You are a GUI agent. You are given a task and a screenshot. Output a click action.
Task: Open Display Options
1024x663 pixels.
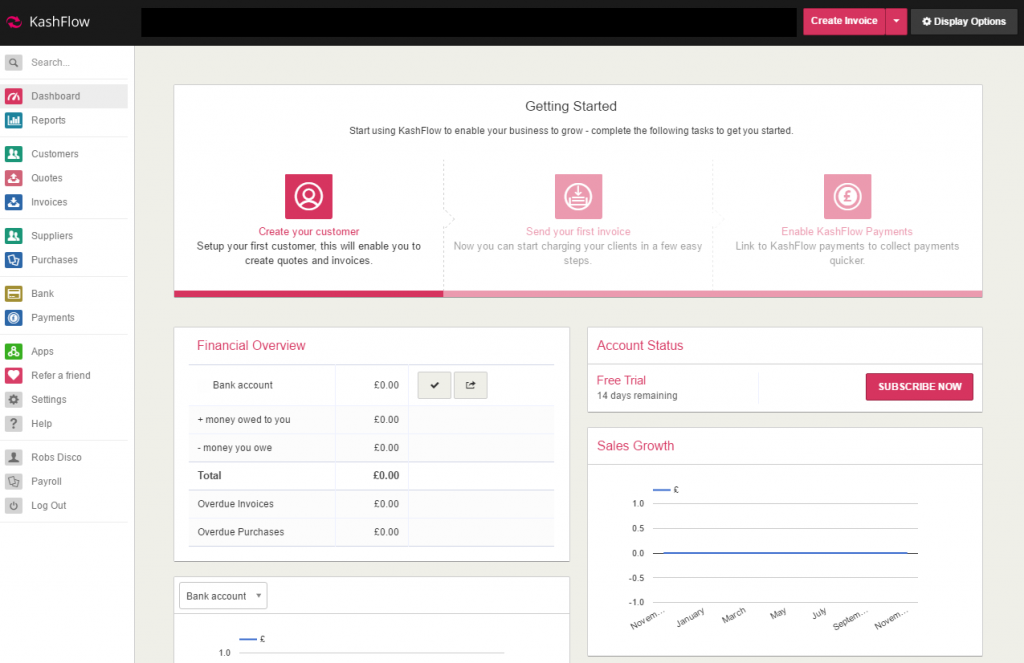click(964, 22)
